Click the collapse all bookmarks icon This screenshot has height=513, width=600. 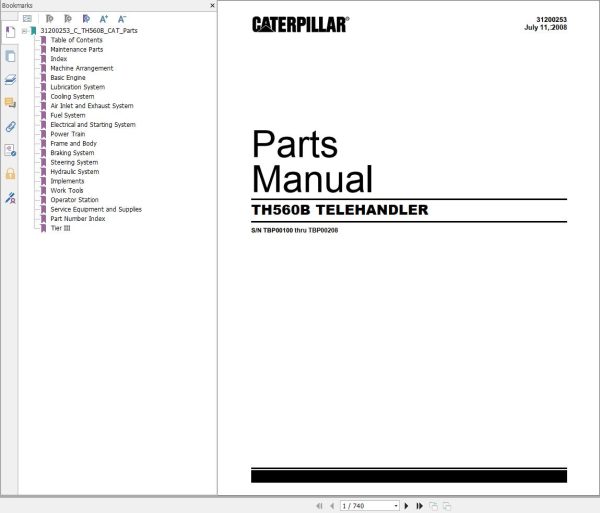point(68,18)
